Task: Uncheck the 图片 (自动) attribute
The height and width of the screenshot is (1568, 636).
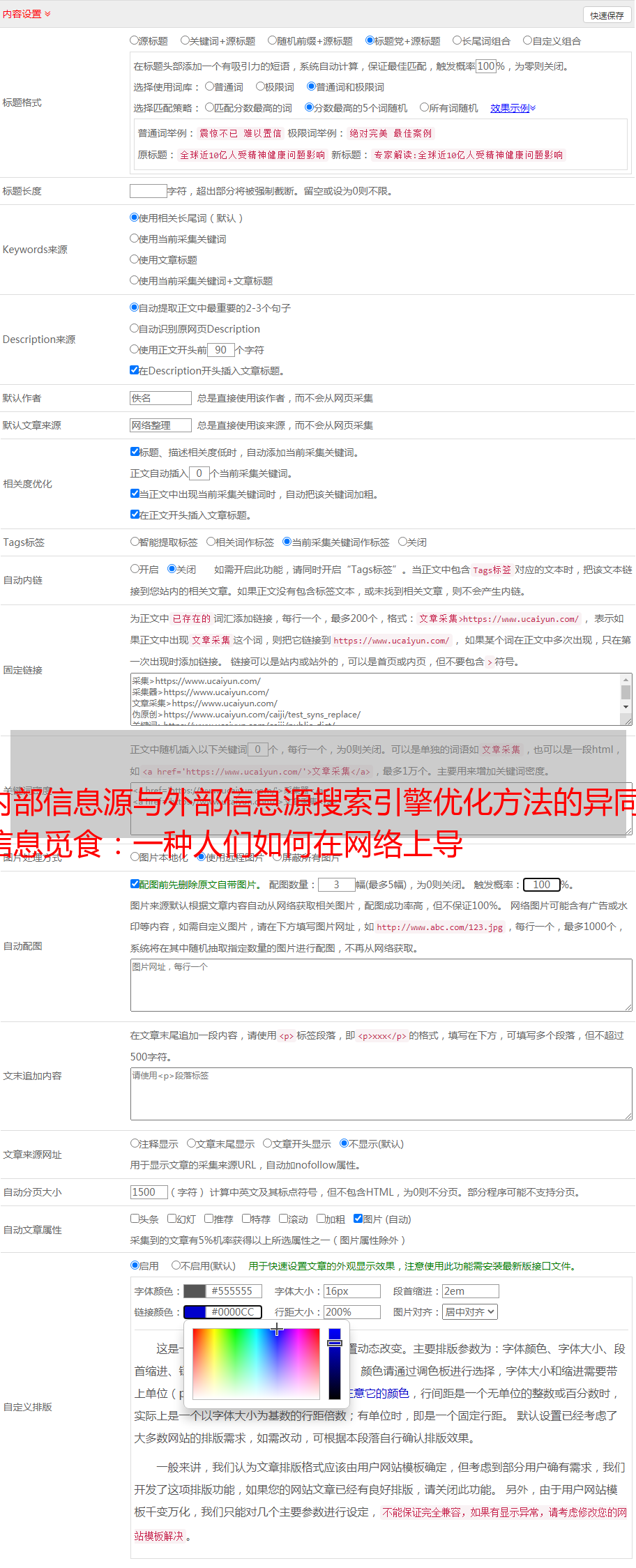Action: tap(358, 1219)
